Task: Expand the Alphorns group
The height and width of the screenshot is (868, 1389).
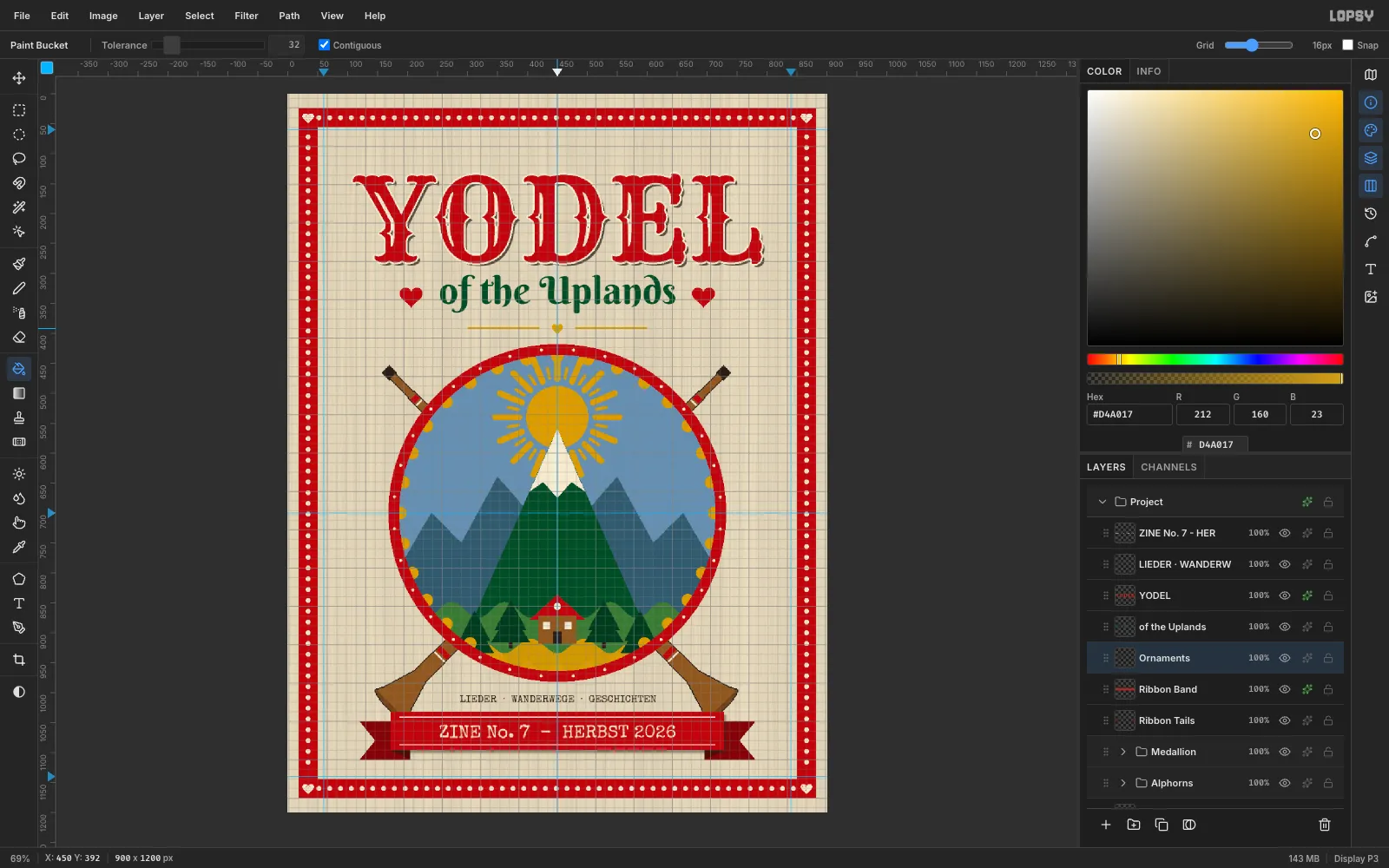Action: (x=1123, y=783)
